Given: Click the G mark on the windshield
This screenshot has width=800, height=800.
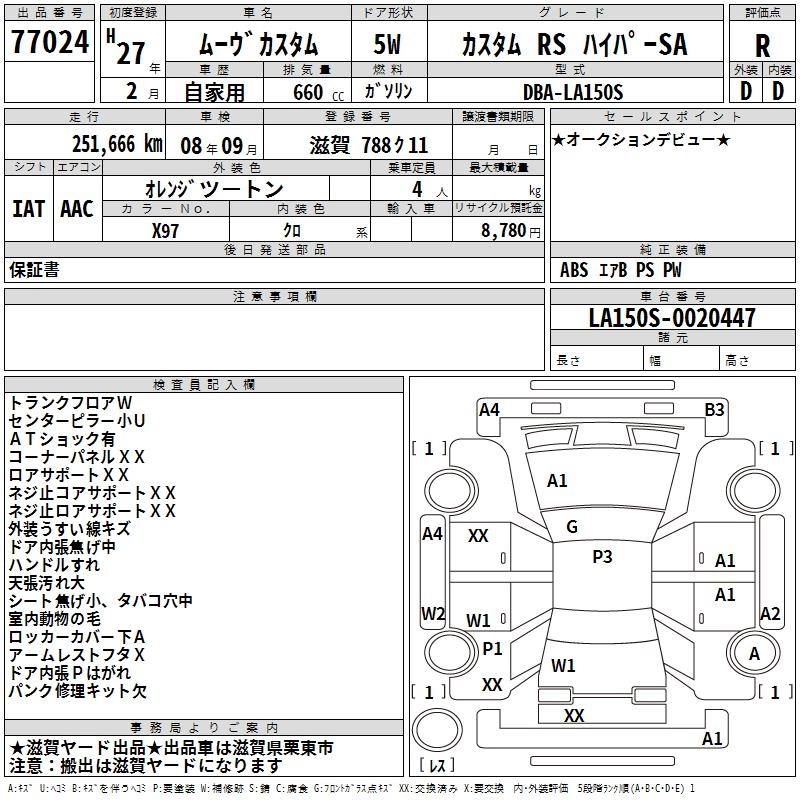Looking at the screenshot, I should pos(572,527).
